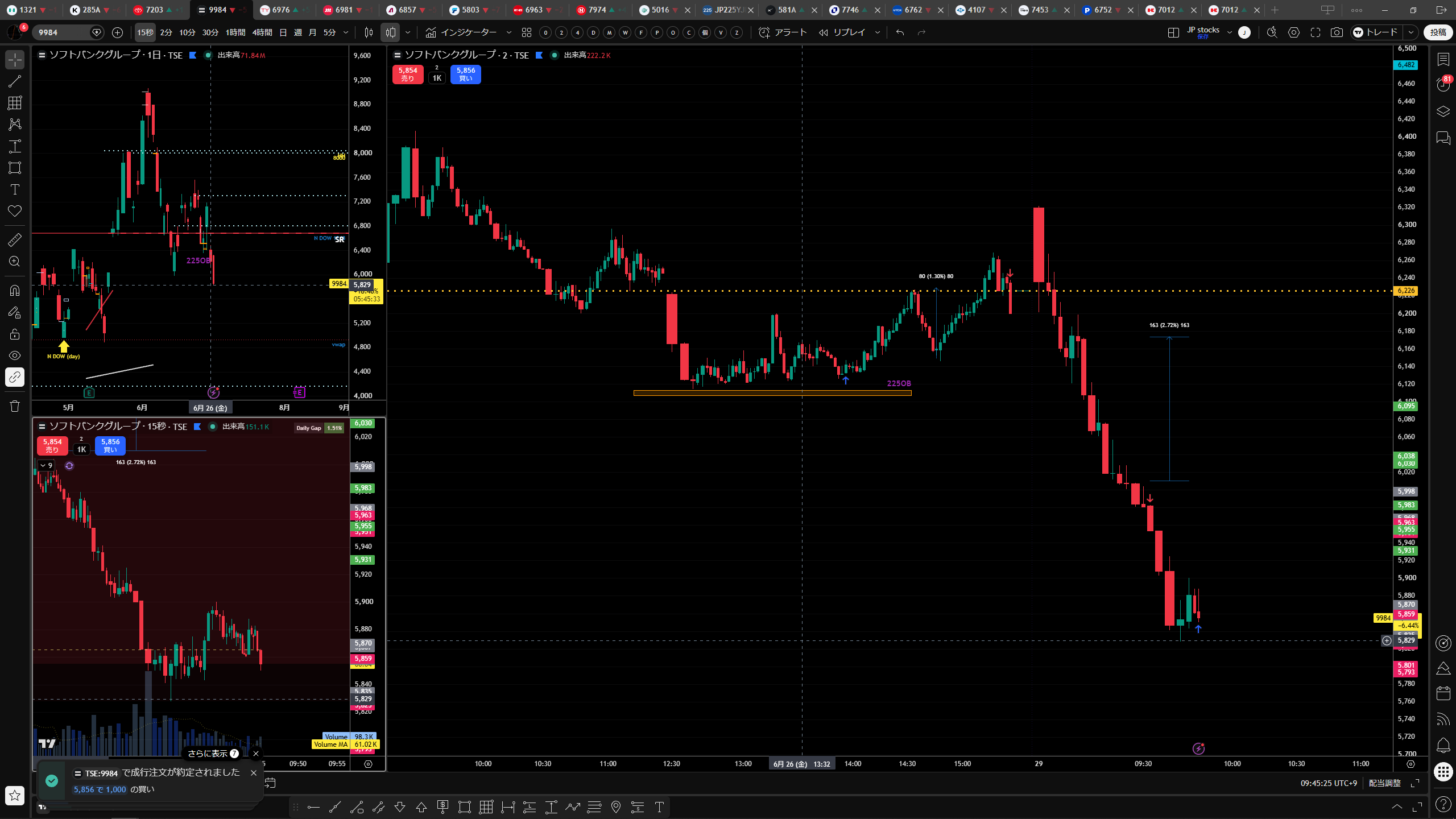Open a new tab with plus

pos(1275,10)
